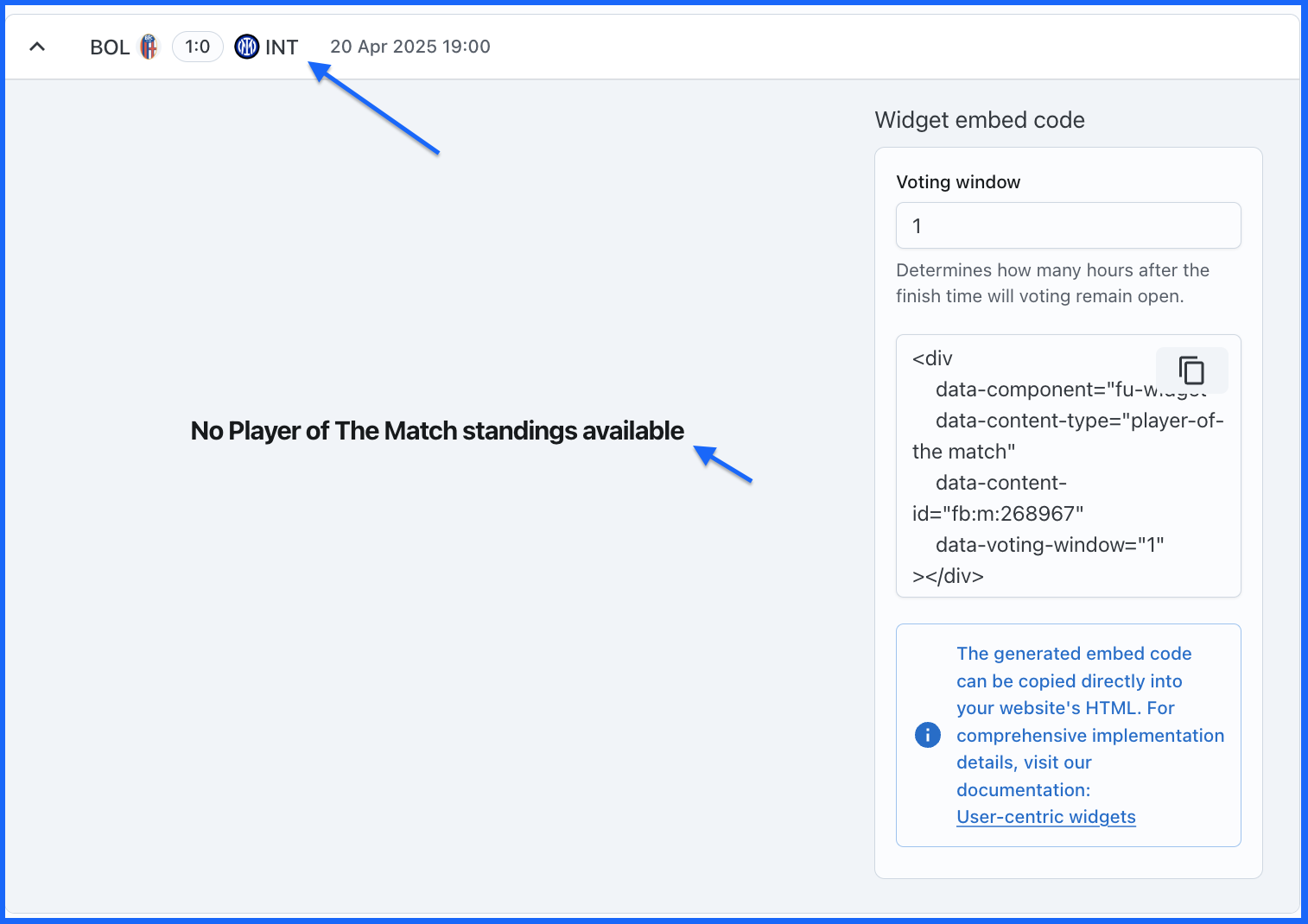Click the opening div tag in snippet
The width and height of the screenshot is (1308, 924).
click(x=932, y=358)
